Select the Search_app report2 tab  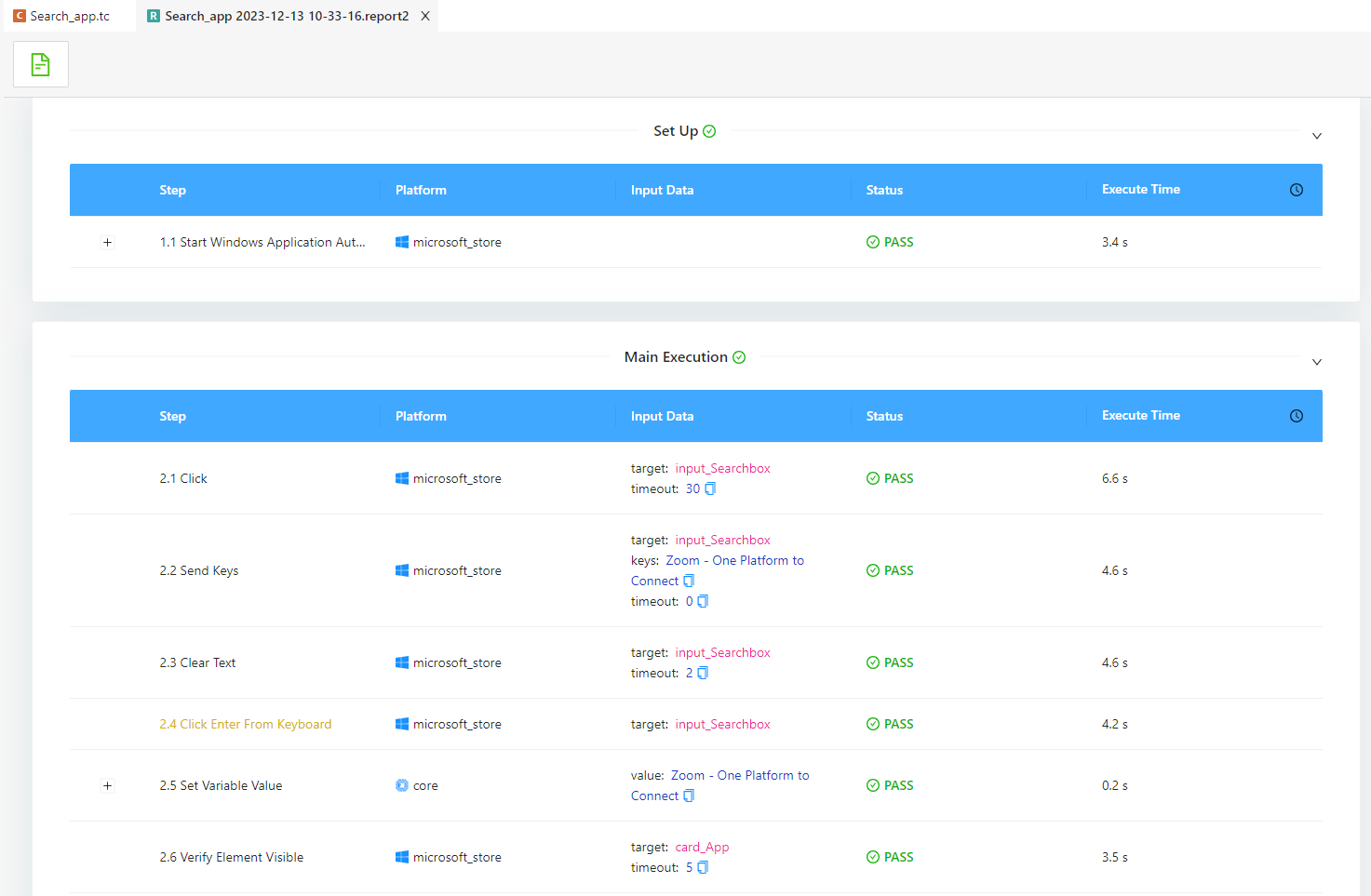coord(287,16)
